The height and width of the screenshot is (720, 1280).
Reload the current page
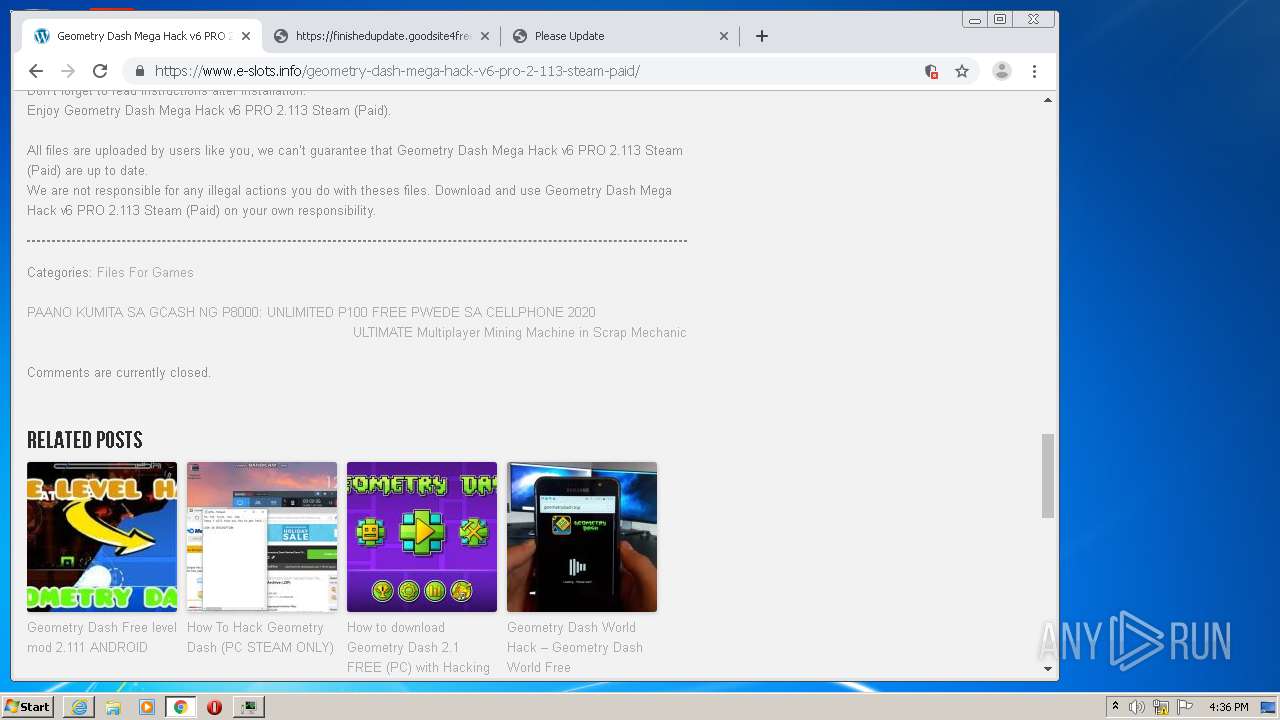(x=100, y=71)
